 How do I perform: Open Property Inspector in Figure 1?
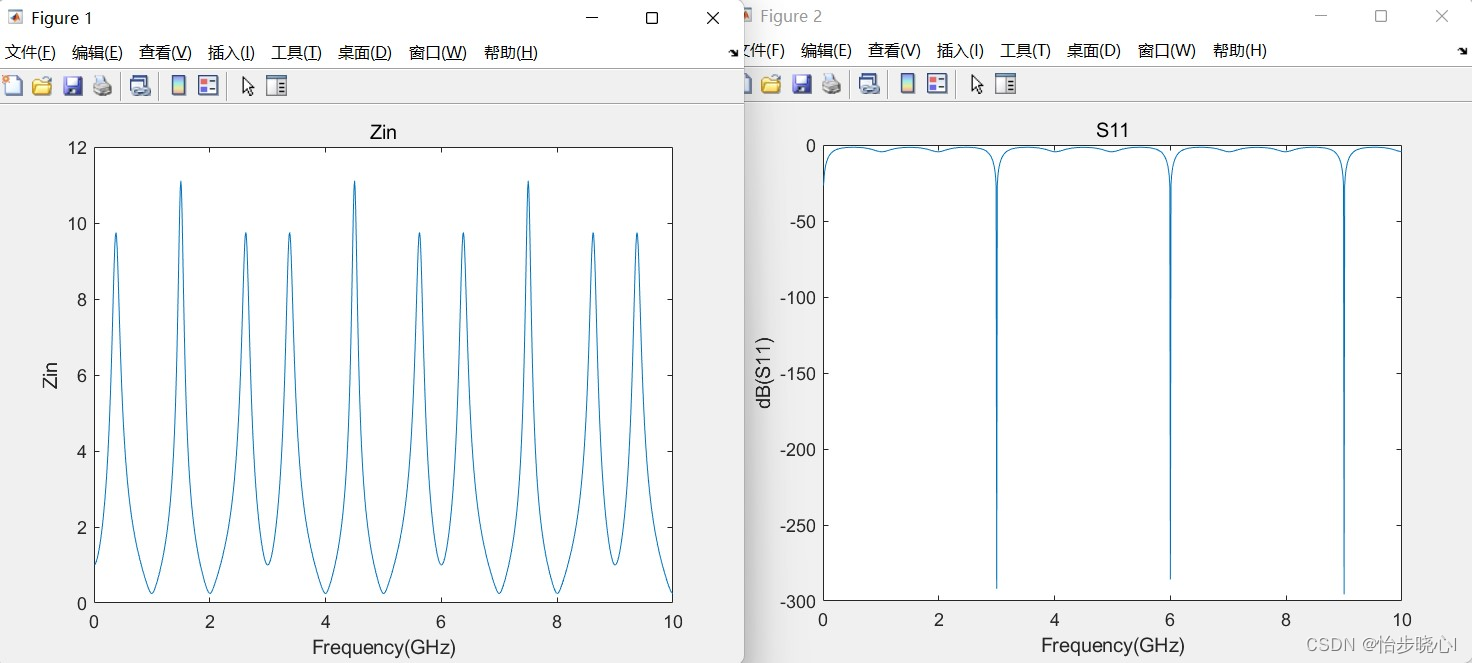click(277, 86)
